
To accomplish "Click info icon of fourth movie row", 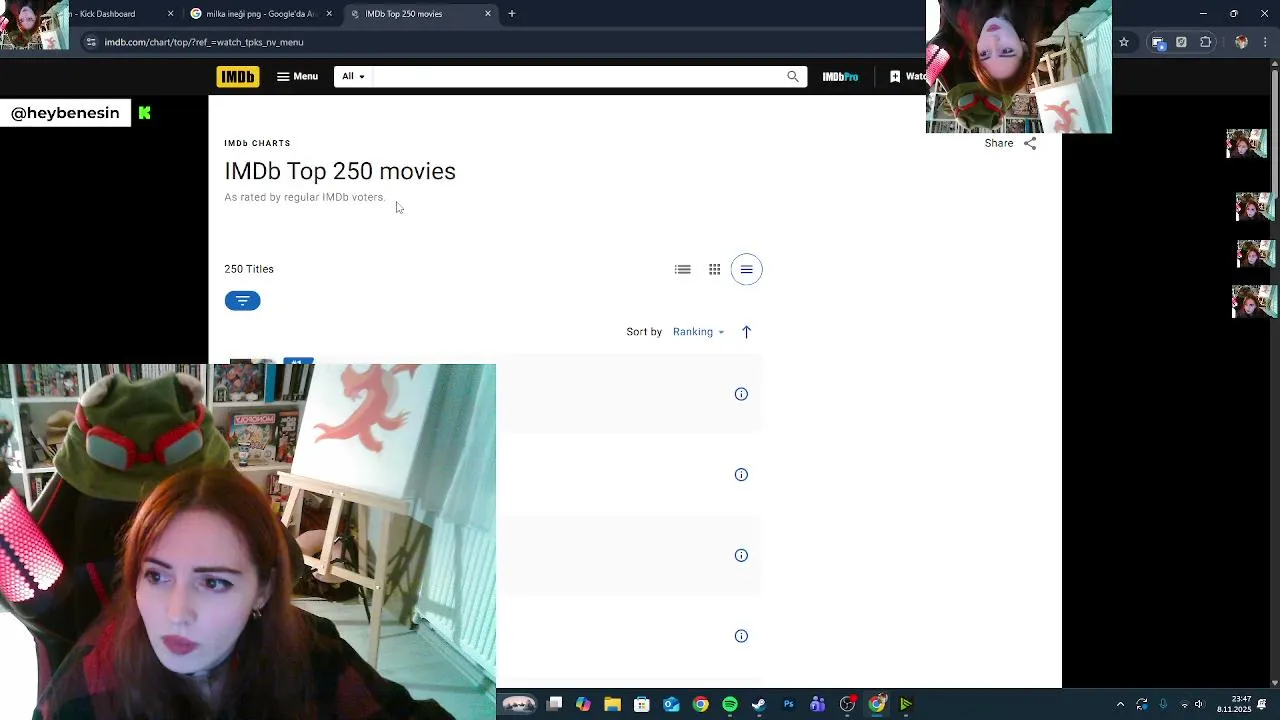I will pyautogui.click(x=741, y=636).
